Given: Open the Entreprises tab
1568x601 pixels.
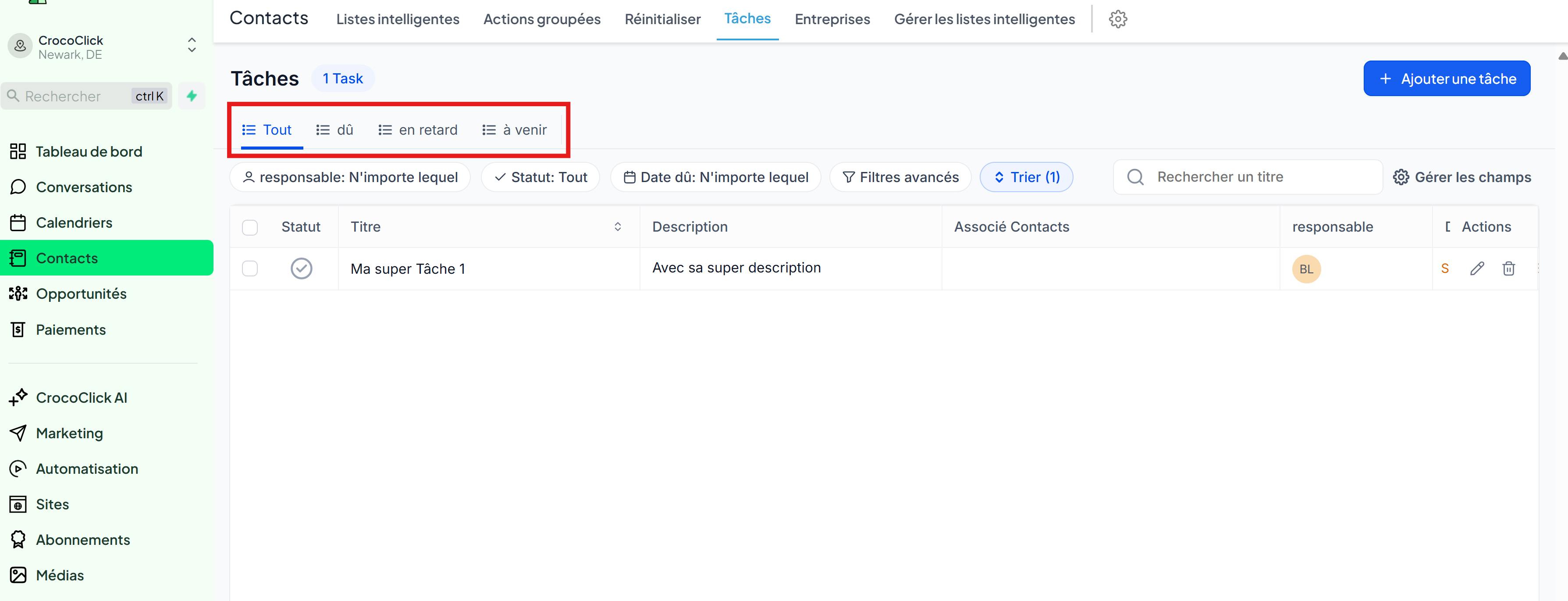Looking at the screenshot, I should click(x=832, y=19).
